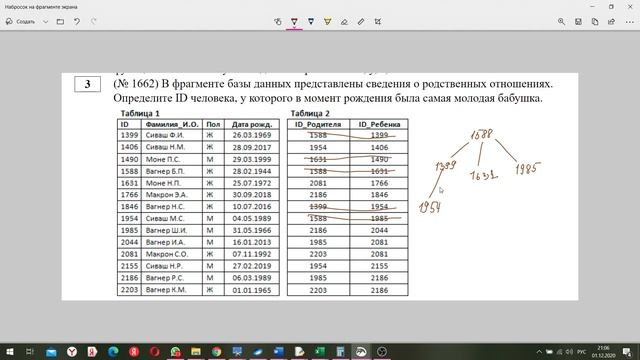Screen dimensions: 640x360
Task: Open the notification center
Action: (x=627, y=351)
